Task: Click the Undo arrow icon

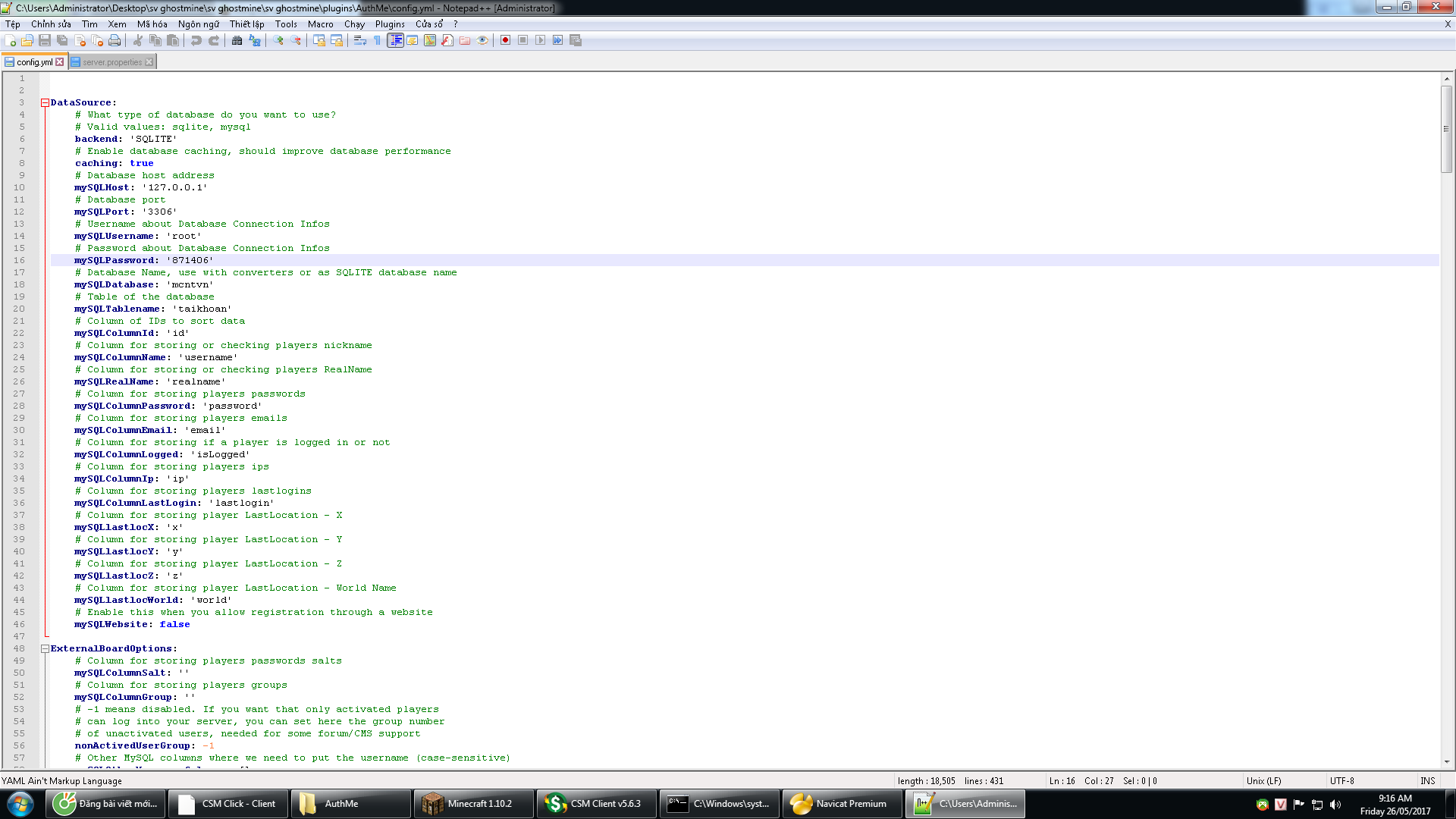Action: click(196, 40)
